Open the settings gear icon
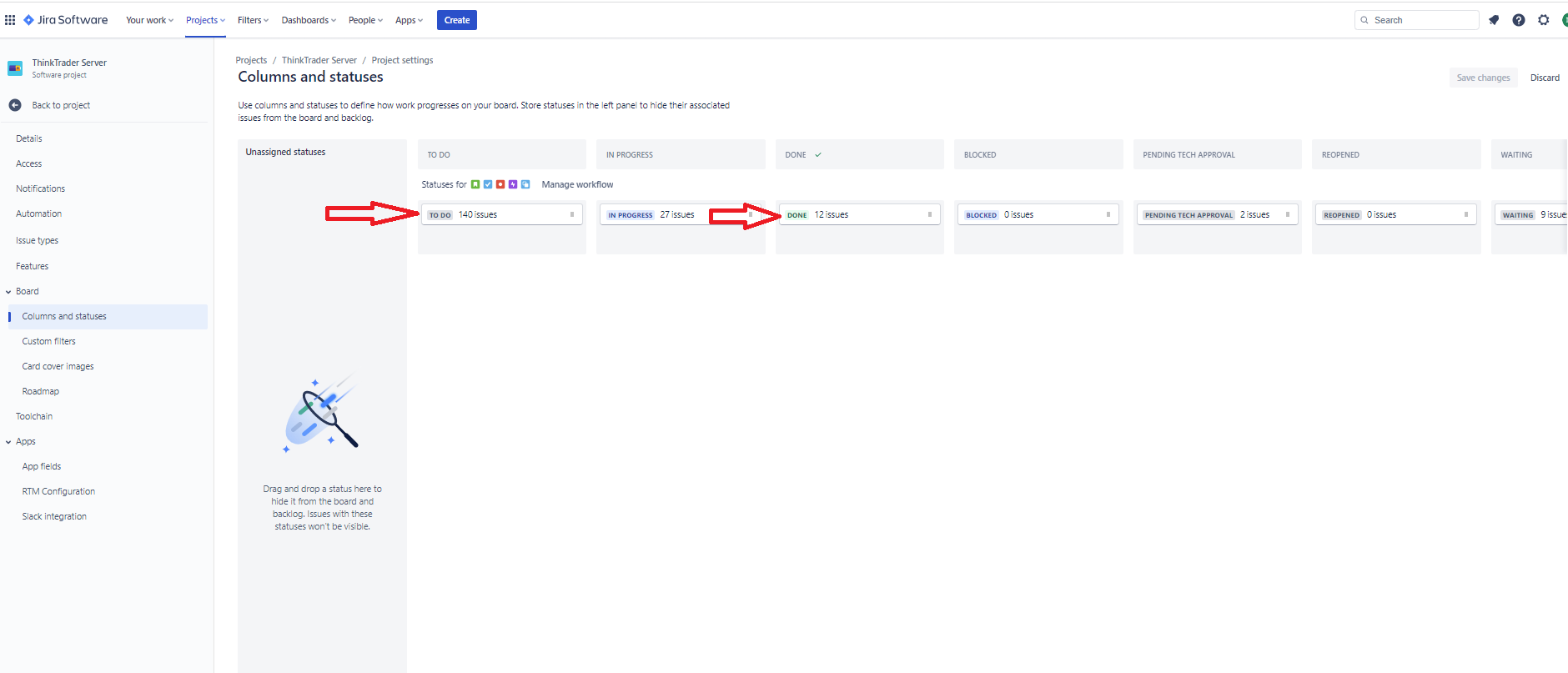Image resolution: width=1568 pixels, height=673 pixels. pos(1544,20)
